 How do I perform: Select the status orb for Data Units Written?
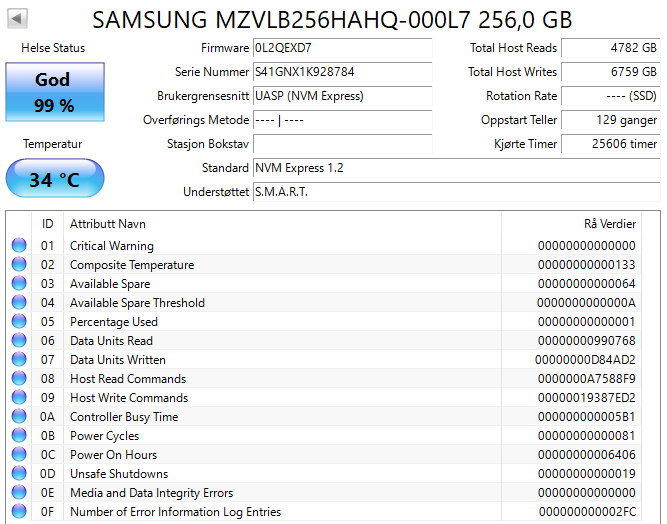click(x=19, y=360)
